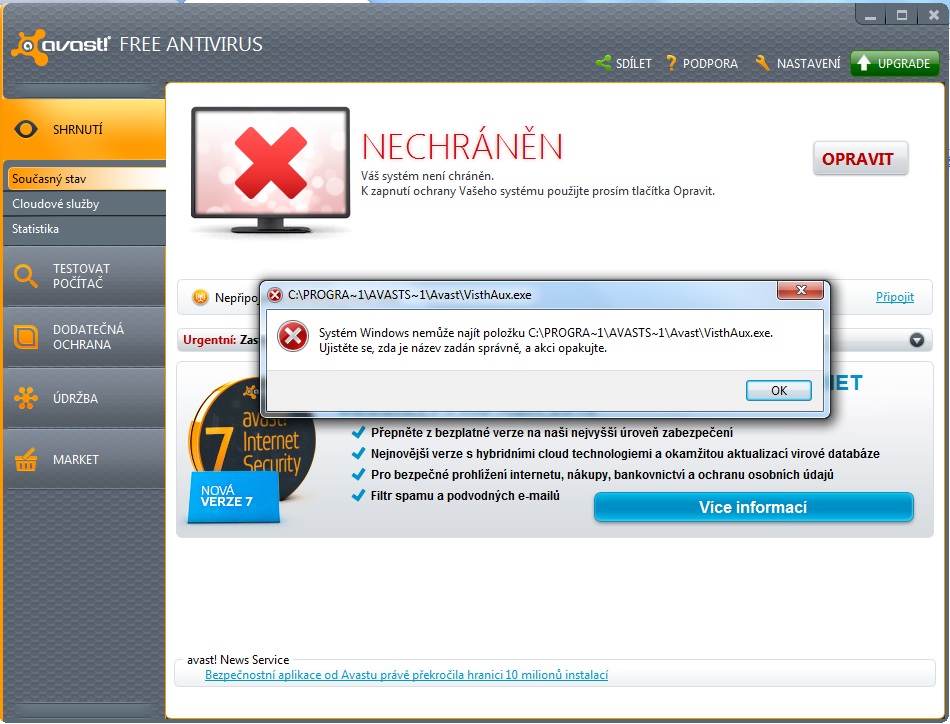Close the avast! main window

pyautogui.click(x=933, y=15)
